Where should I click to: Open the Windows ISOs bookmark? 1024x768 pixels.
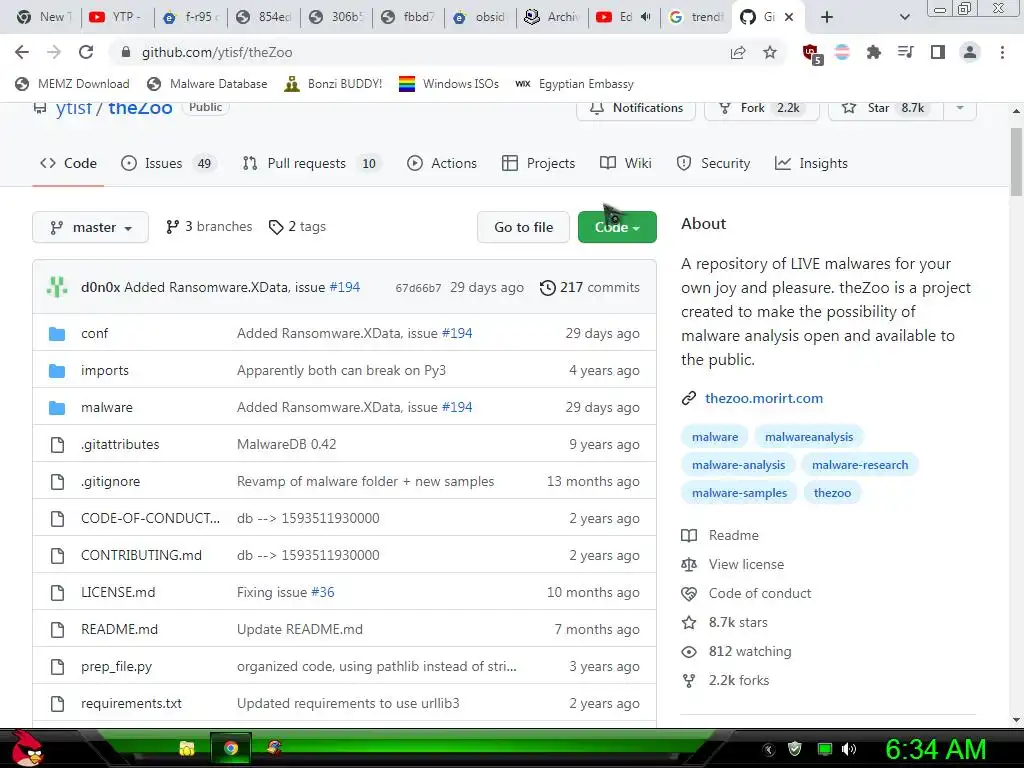click(x=449, y=84)
